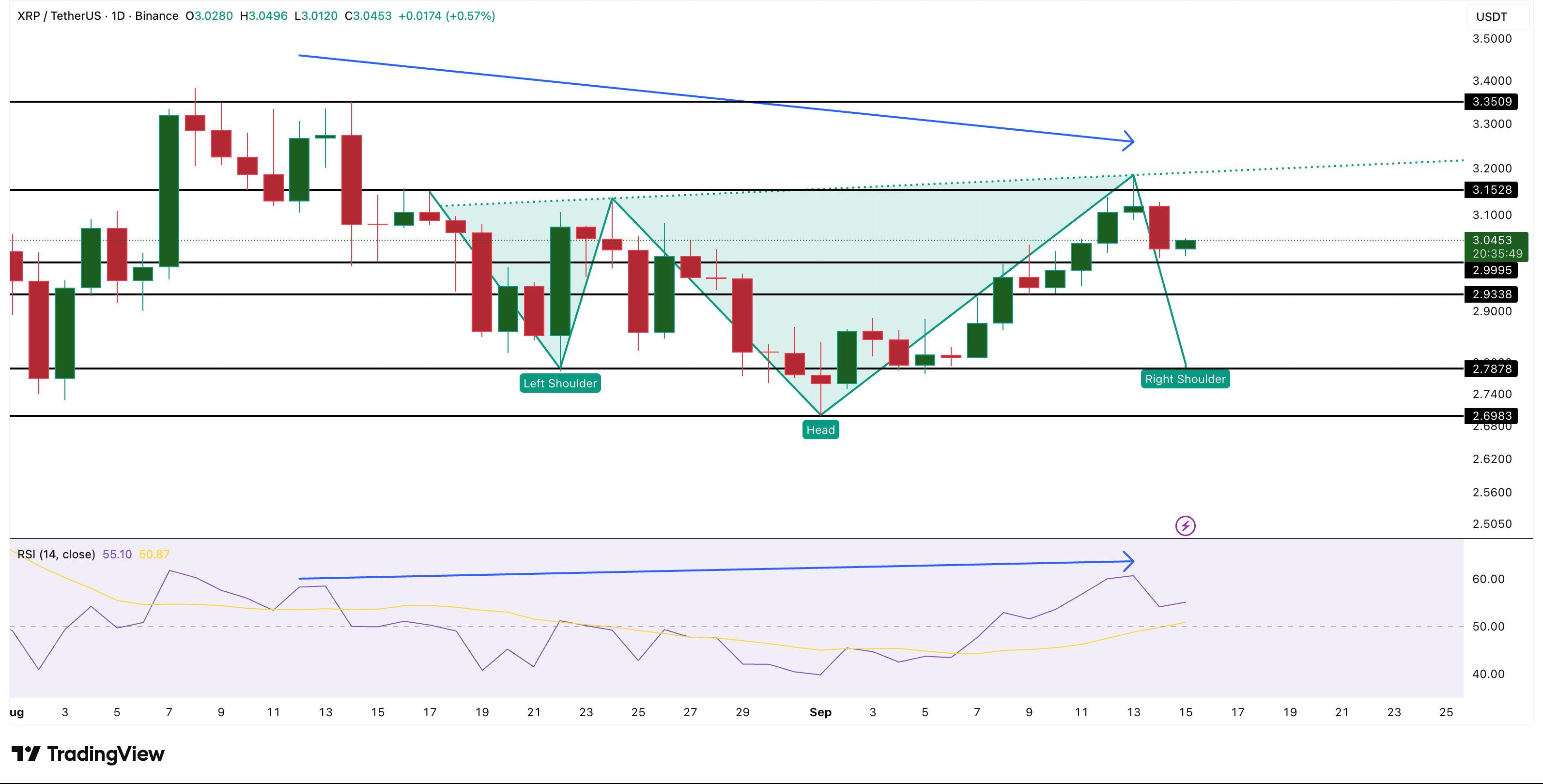This screenshot has width=1543, height=784.
Task: Click the Sep month marker on time axis
Action: [820, 712]
